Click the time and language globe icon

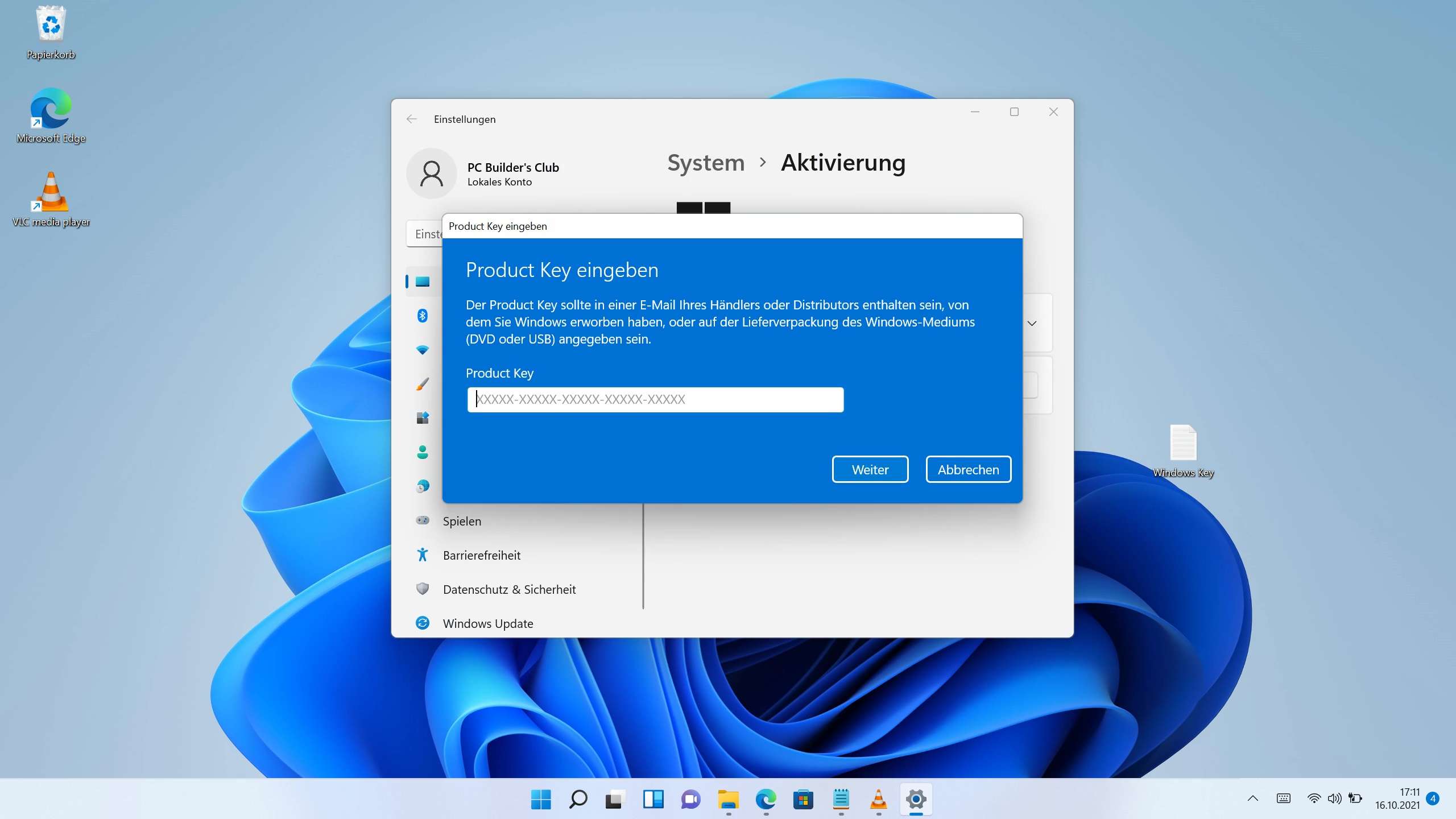[422, 486]
